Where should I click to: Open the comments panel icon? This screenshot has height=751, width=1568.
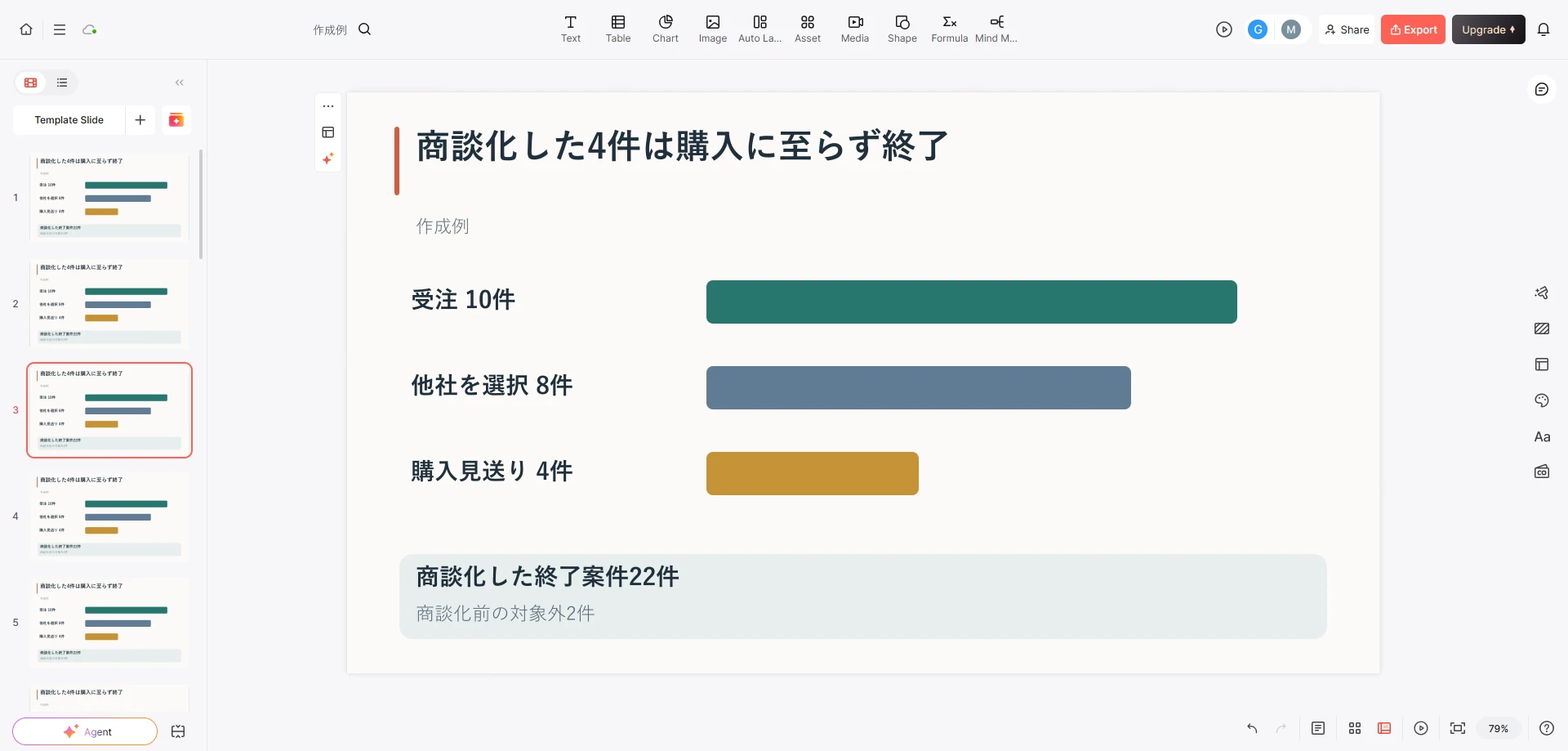(1542, 89)
